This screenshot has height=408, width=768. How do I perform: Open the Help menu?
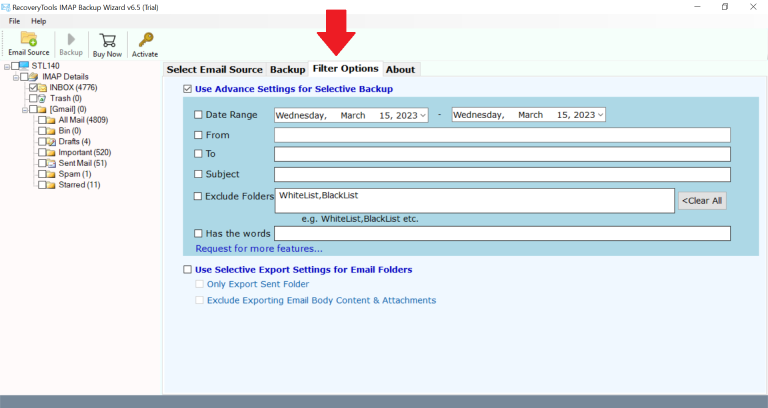(x=38, y=21)
